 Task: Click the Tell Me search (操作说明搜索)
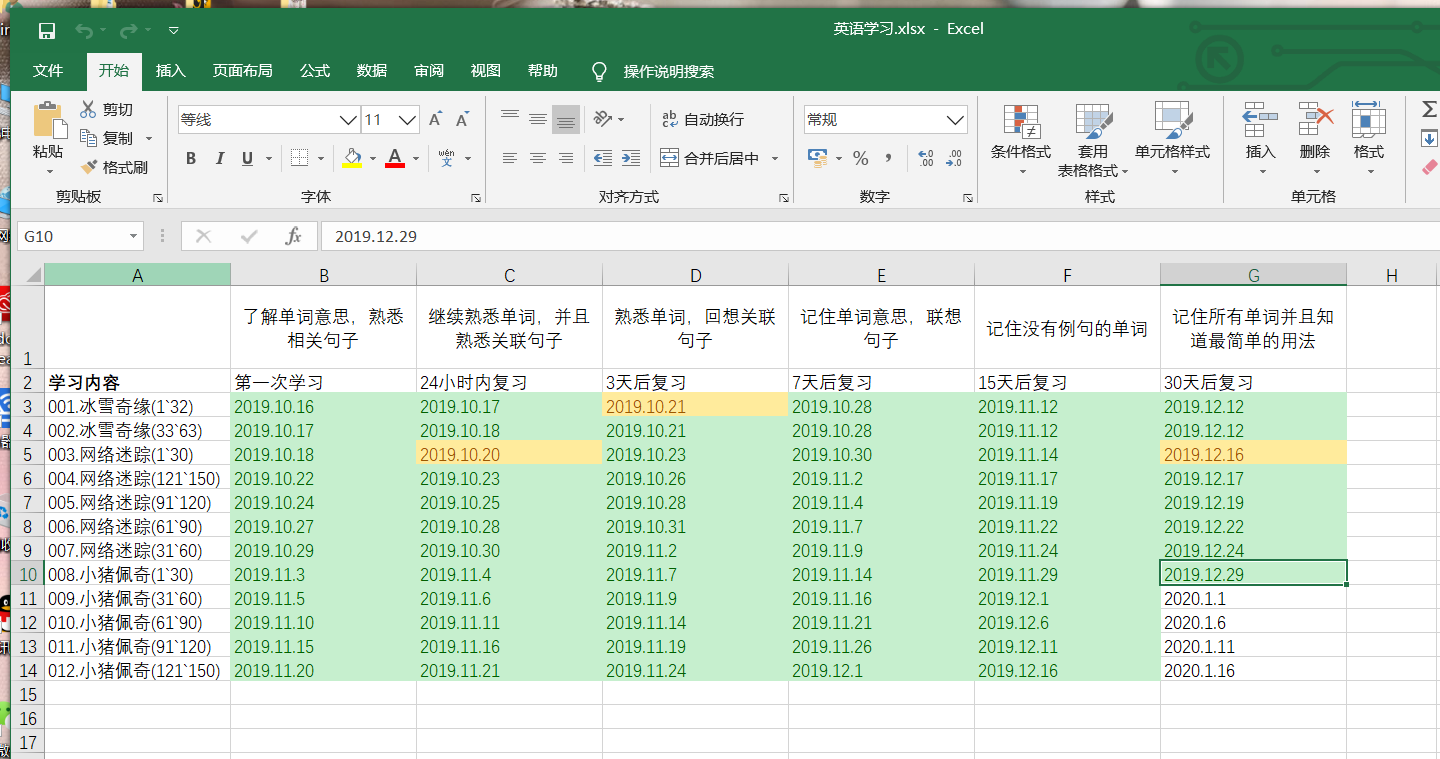654,71
